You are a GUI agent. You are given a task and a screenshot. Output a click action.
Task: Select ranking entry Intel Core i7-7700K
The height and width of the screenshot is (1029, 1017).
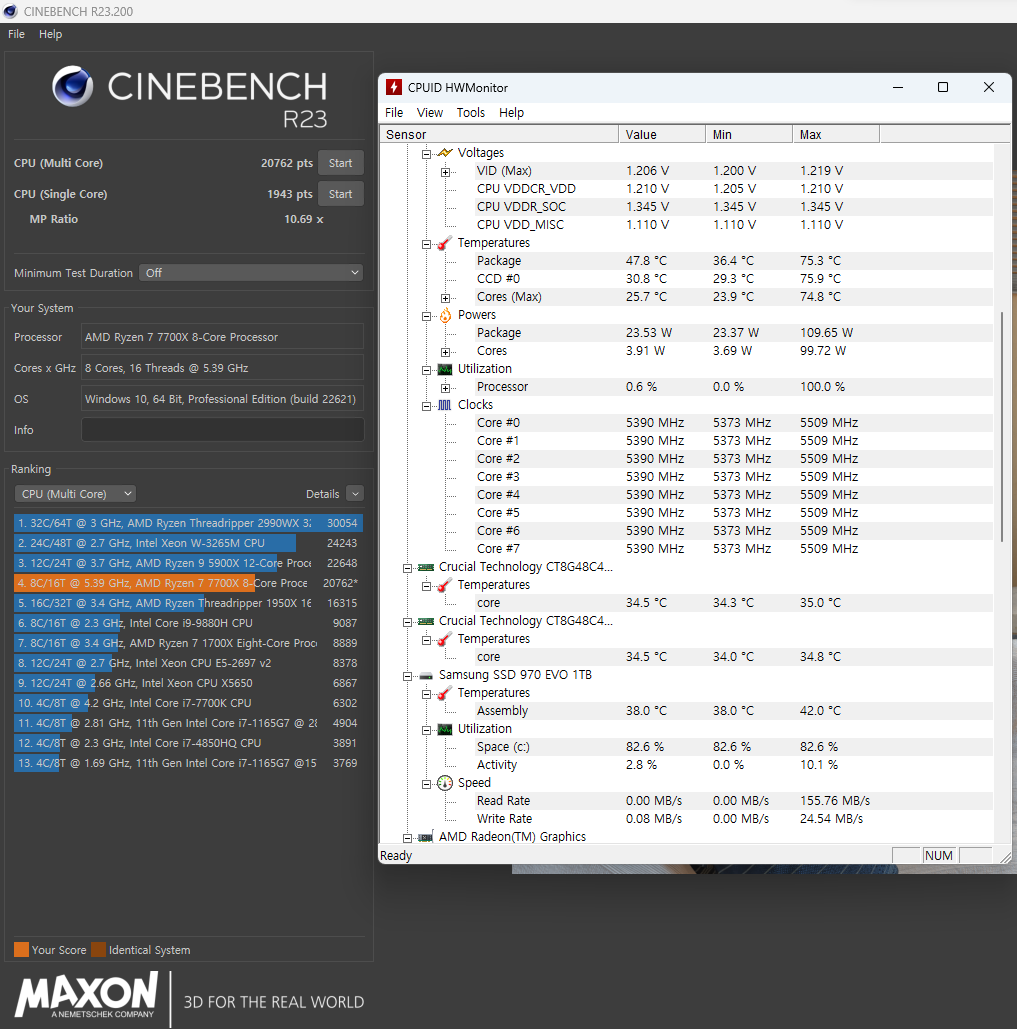point(188,703)
